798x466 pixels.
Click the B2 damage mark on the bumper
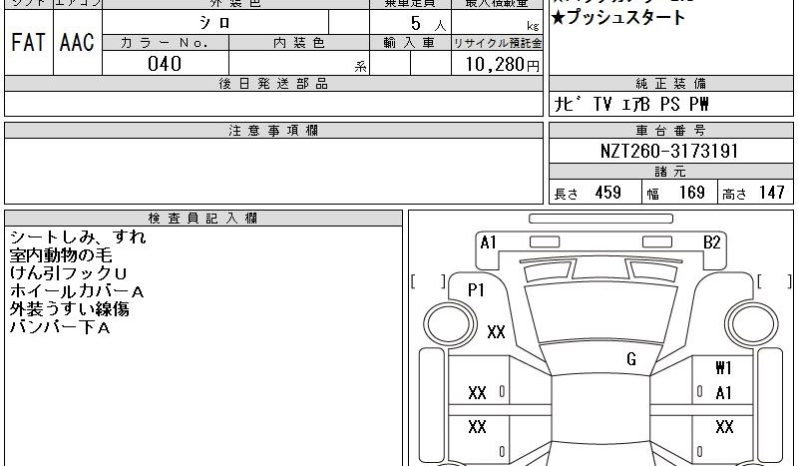click(x=711, y=242)
